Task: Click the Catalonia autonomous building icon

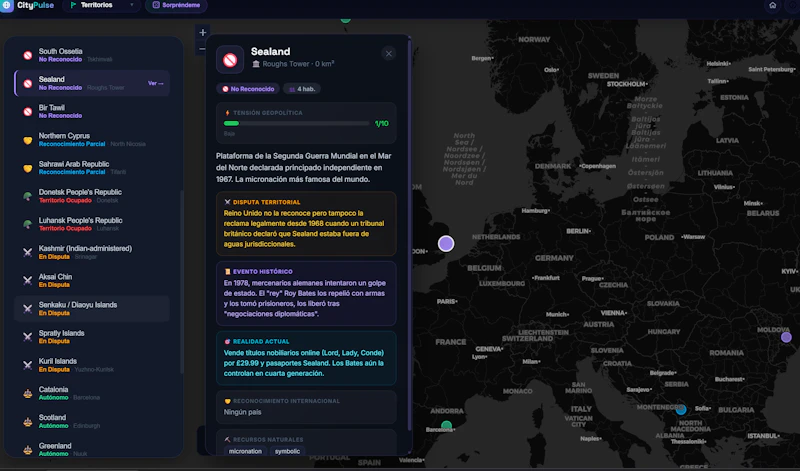Action: tap(28, 393)
